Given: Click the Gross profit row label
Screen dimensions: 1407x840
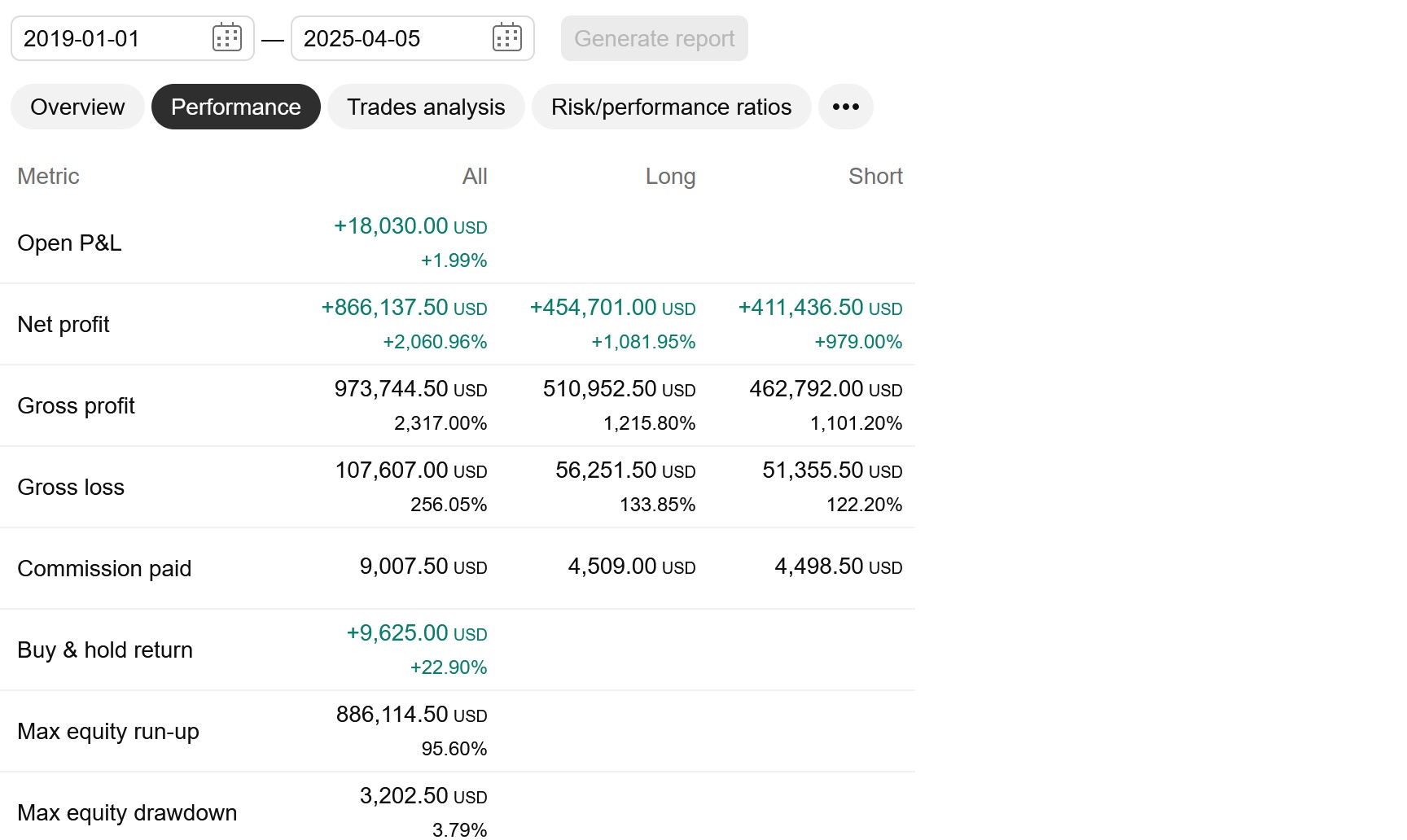Looking at the screenshot, I should pos(76,406).
